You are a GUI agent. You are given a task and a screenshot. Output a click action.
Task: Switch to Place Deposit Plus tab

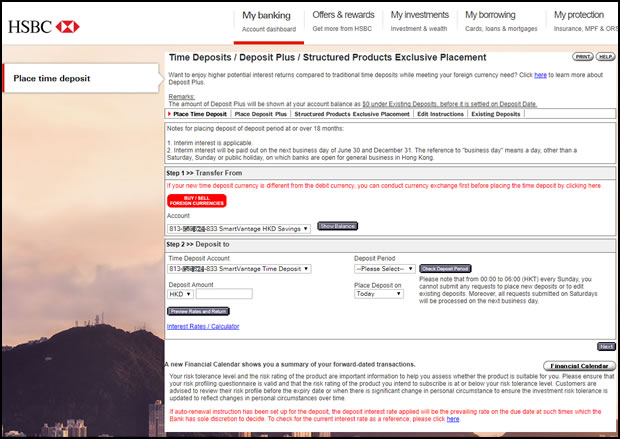coord(261,114)
